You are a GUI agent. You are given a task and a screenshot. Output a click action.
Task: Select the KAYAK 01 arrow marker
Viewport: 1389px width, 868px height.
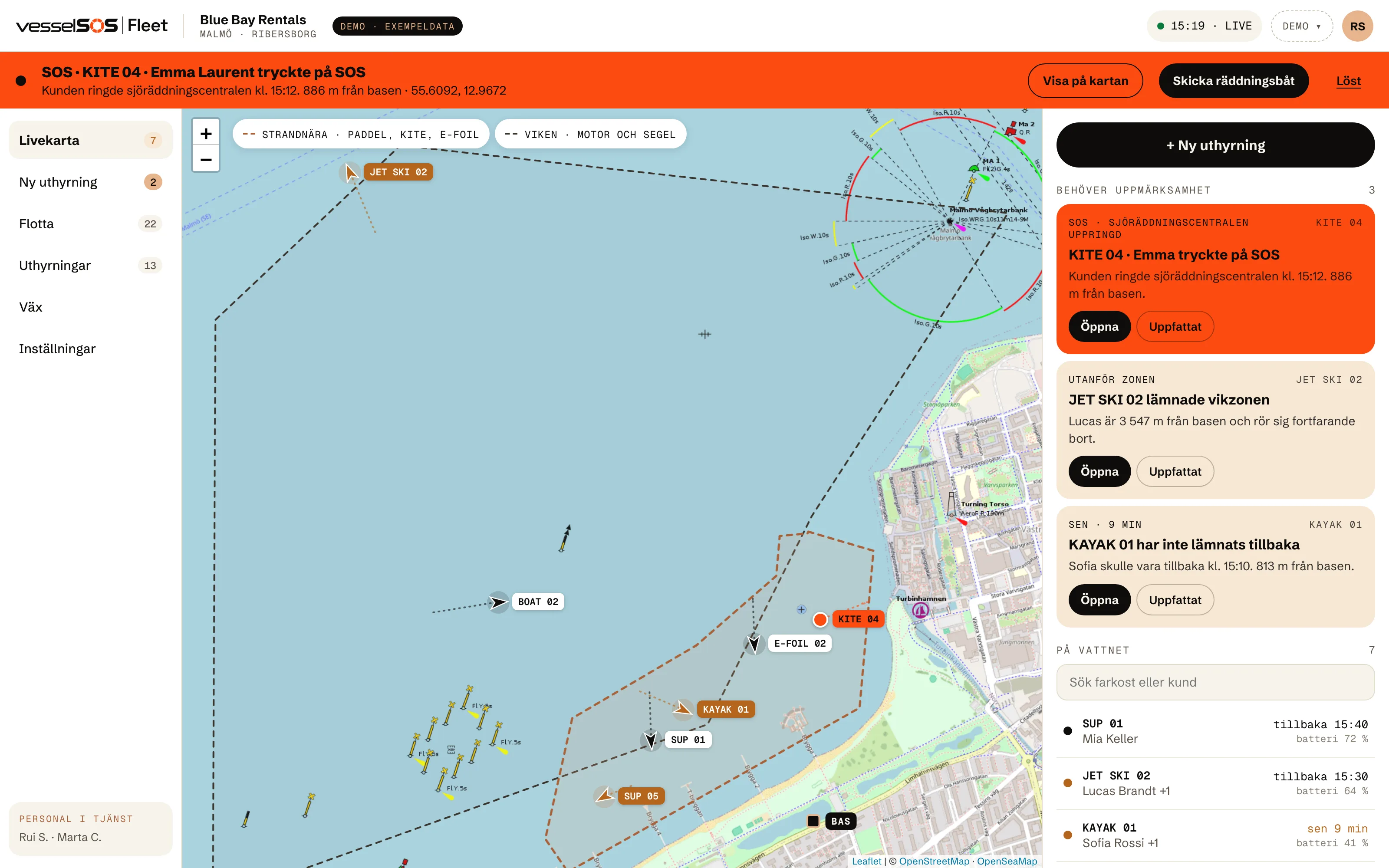click(x=683, y=709)
